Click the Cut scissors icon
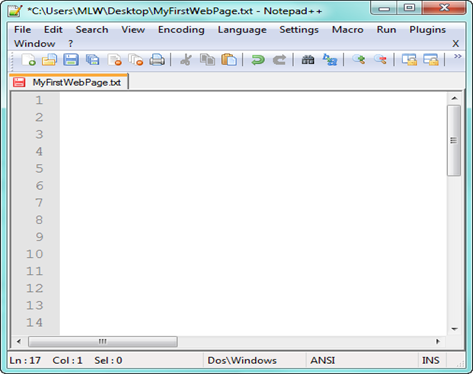The height and width of the screenshot is (374, 473). [186, 60]
